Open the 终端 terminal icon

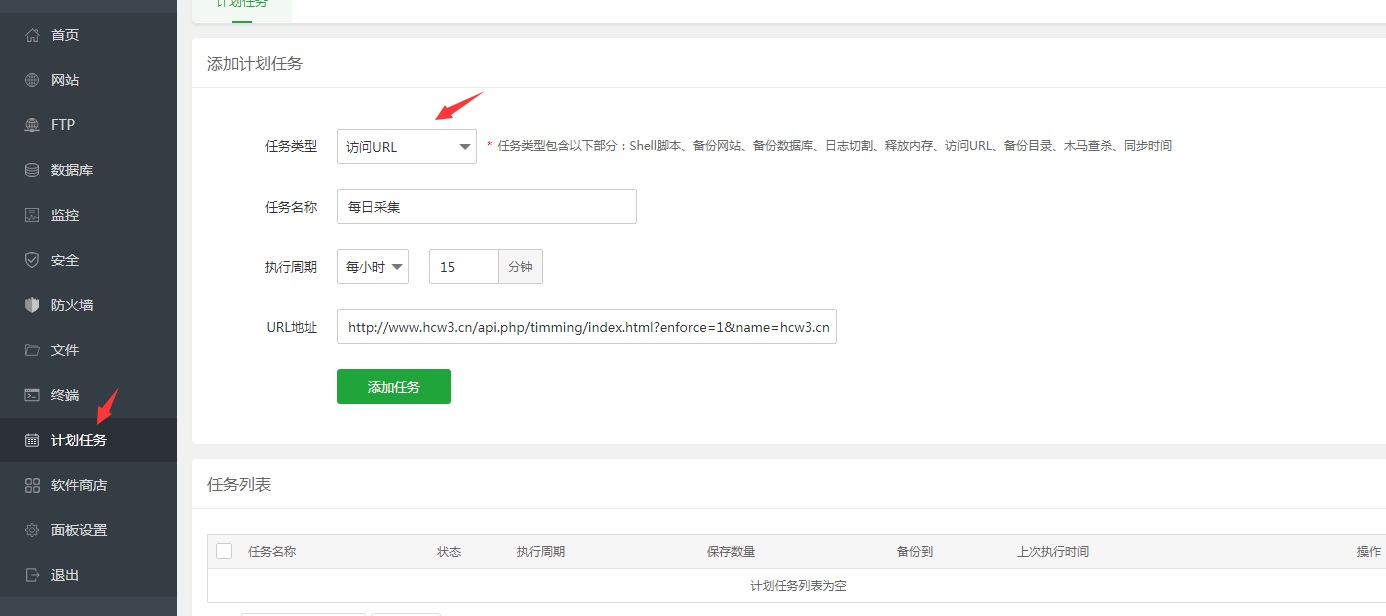[33, 394]
